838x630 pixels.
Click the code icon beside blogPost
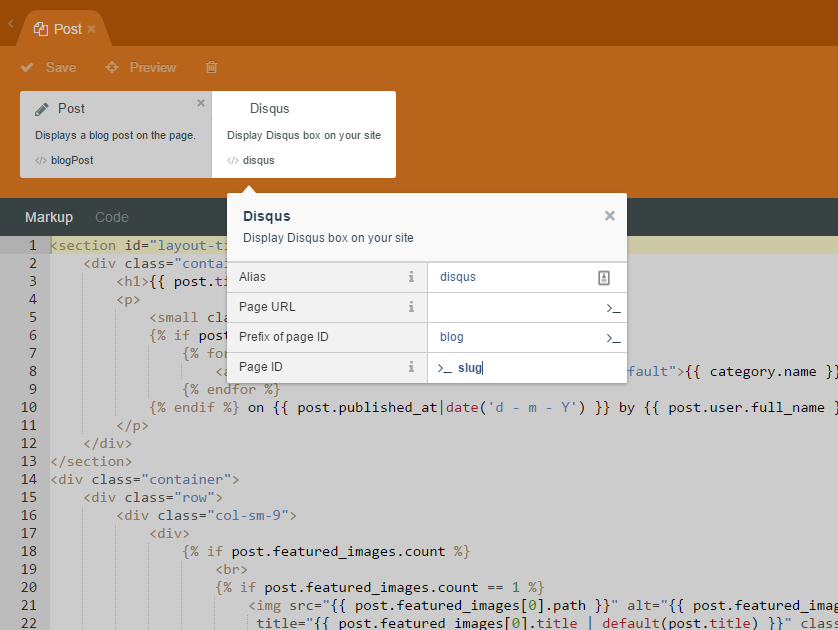coord(41,160)
